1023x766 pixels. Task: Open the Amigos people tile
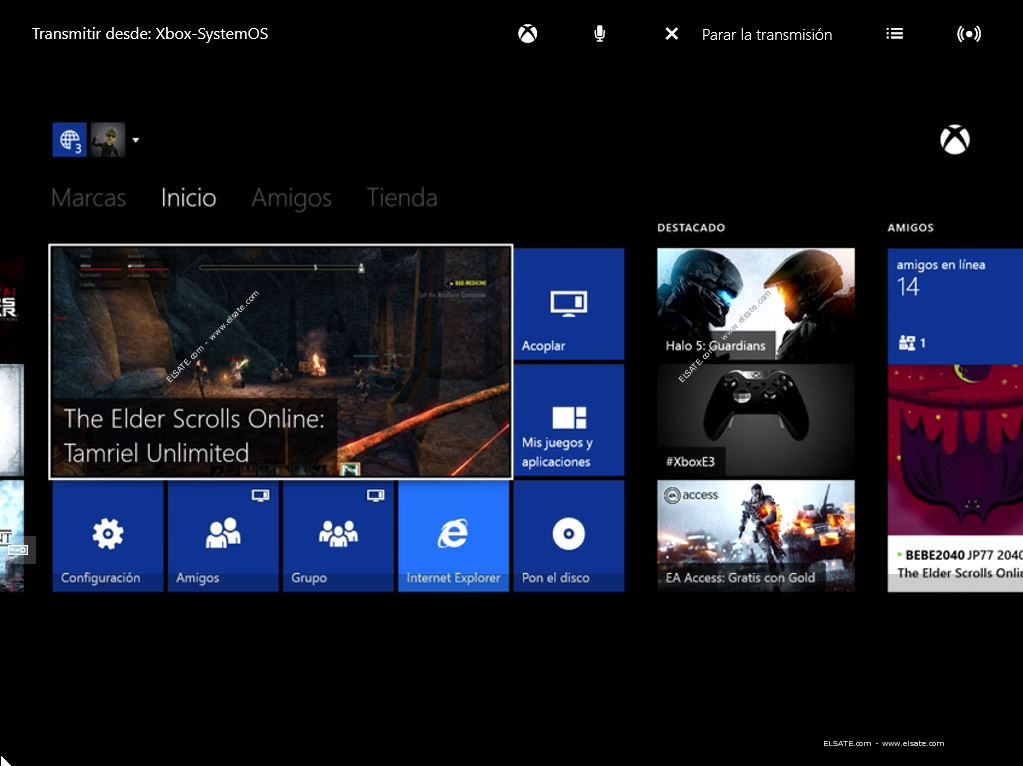point(223,536)
